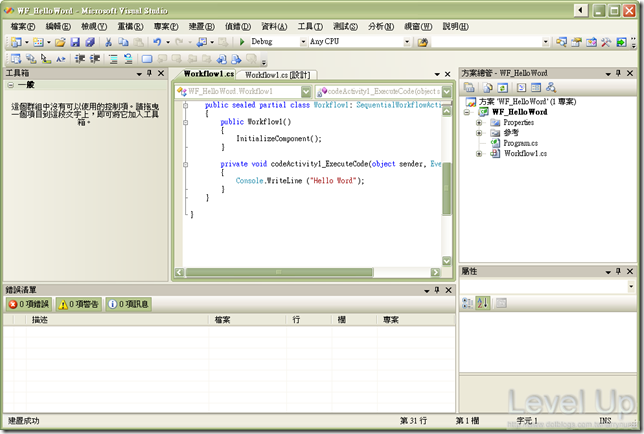This screenshot has width=644, height=434.
Task: Click the vertical scrollbar thumb in code editor
Action: 446,188
